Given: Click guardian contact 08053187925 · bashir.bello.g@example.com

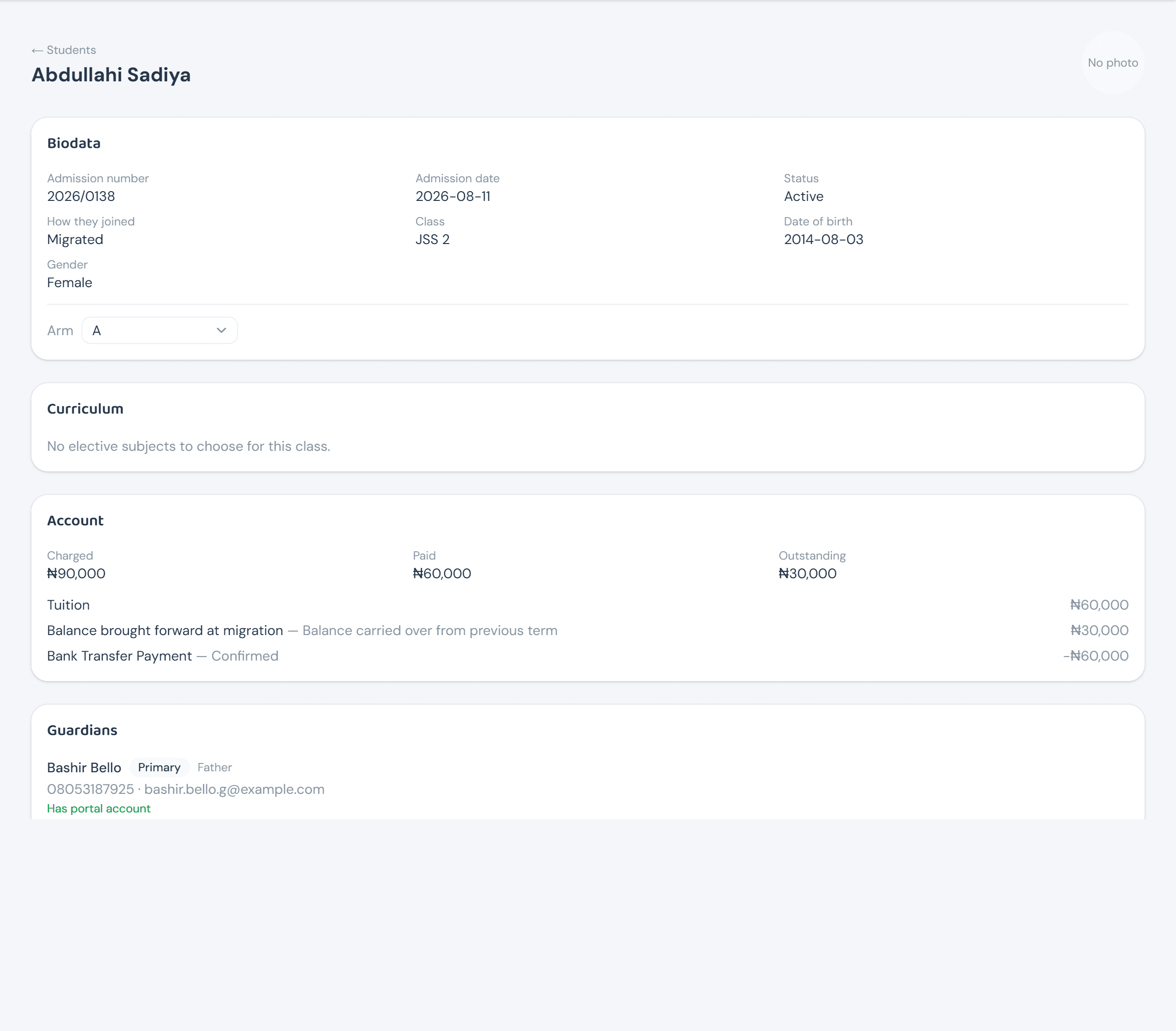Looking at the screenshot, I should pyautogui.click(x=186, y=789).
